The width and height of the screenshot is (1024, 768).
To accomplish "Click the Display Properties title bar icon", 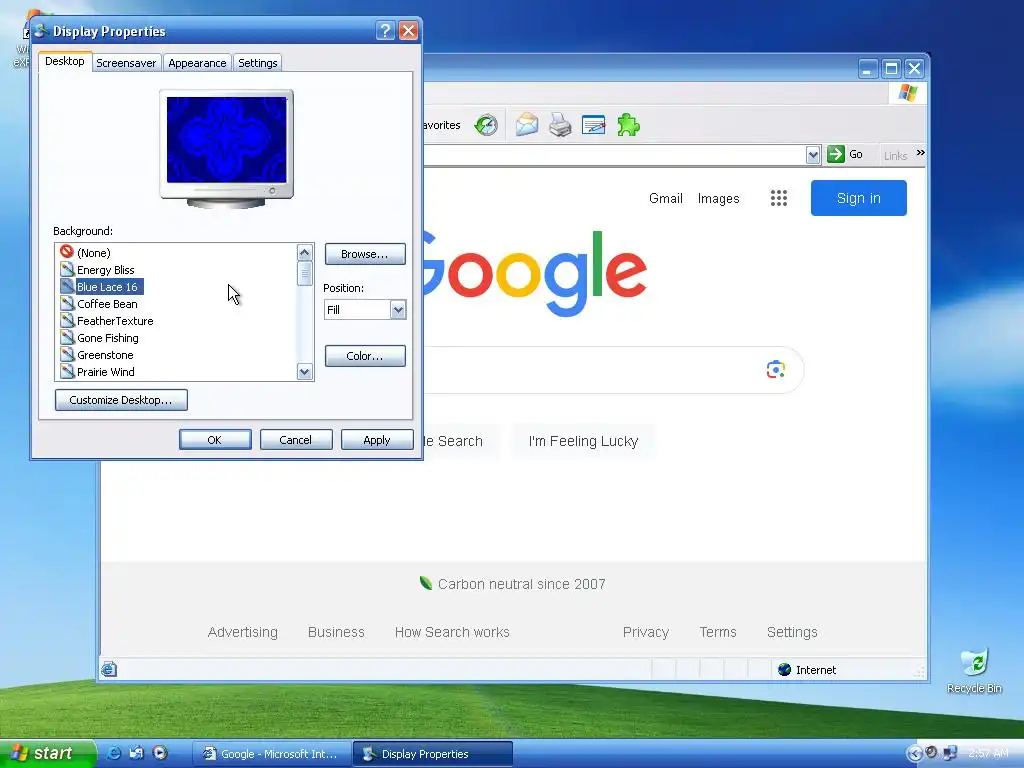I will pyautogui.click(x=41, y=30).
